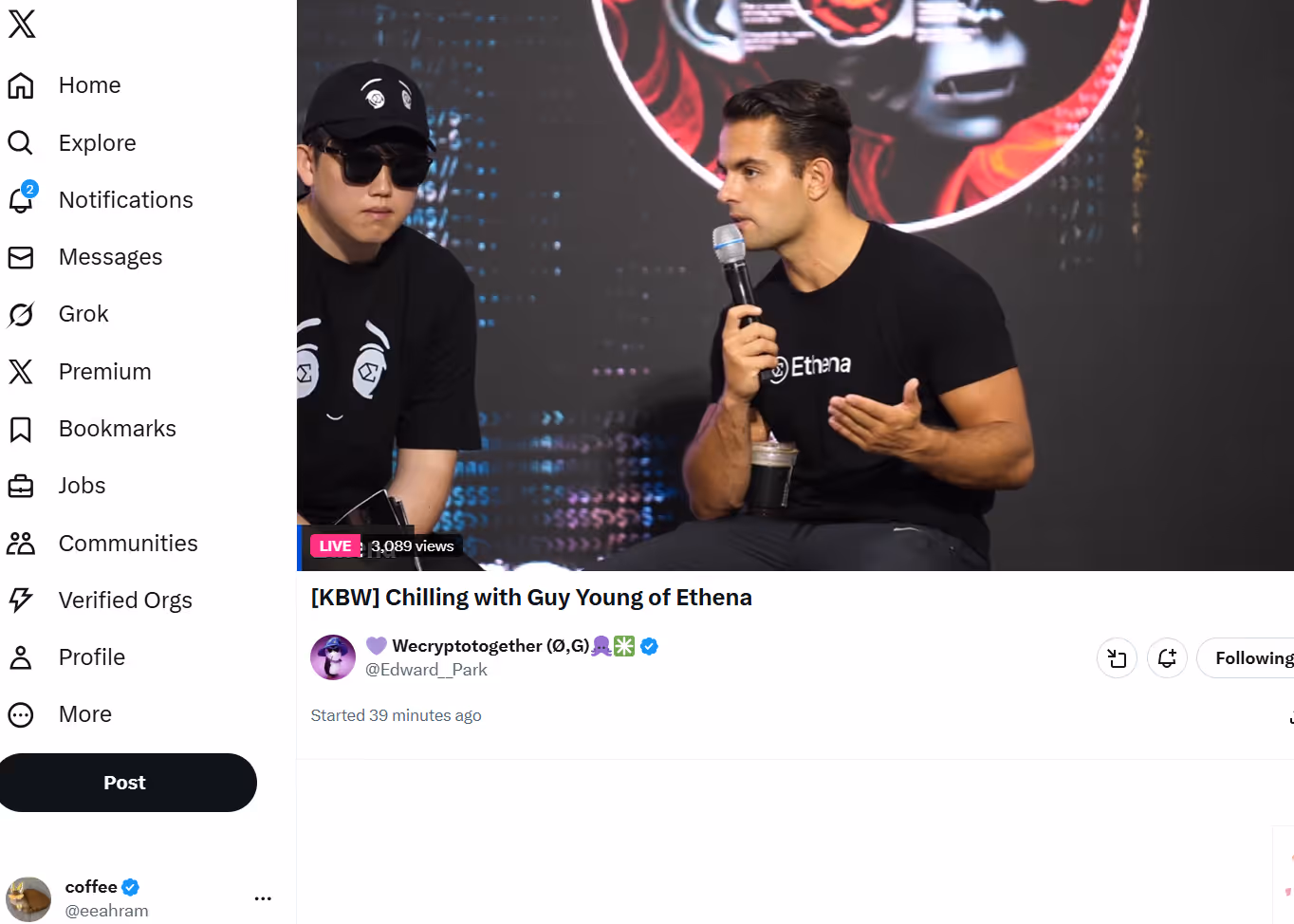Image resolution: width=1294 pixels, height=924 pixels.
Task: Open the coffee account profile avatar
Action: [29, 898]
